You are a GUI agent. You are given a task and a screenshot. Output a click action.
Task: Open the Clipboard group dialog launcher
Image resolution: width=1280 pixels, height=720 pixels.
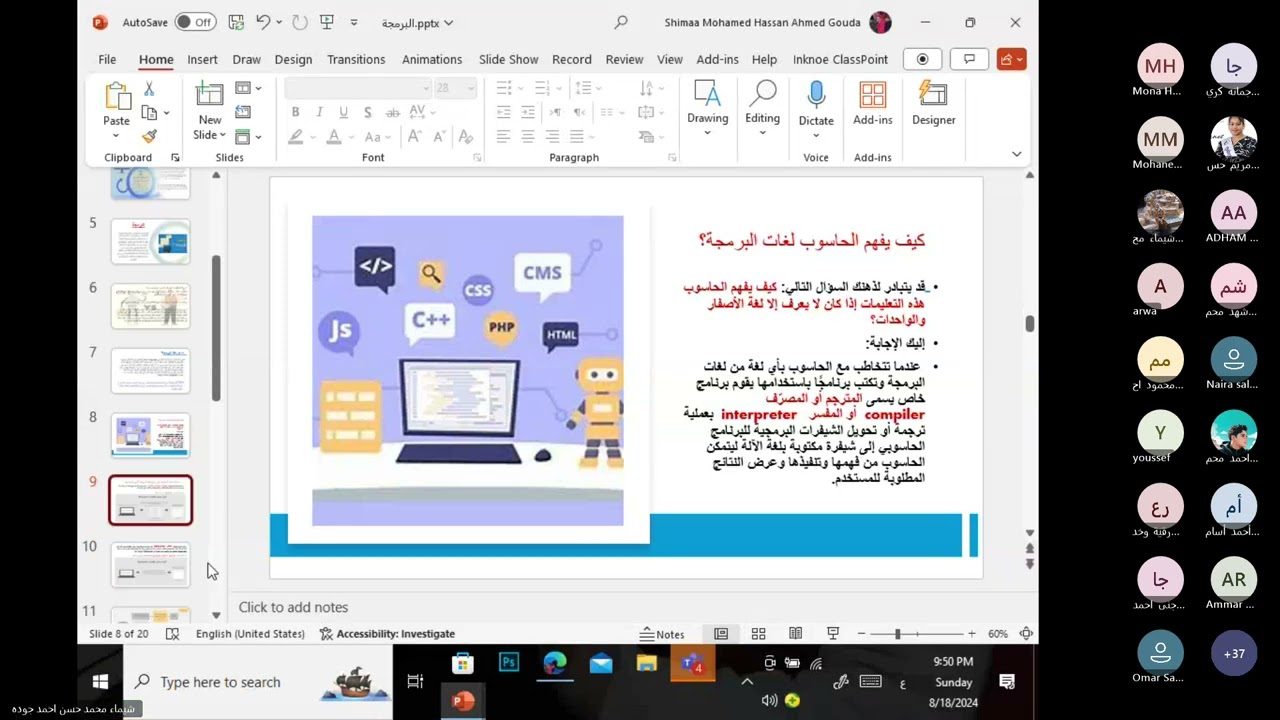pyautogui.click(x=175, y=158)
